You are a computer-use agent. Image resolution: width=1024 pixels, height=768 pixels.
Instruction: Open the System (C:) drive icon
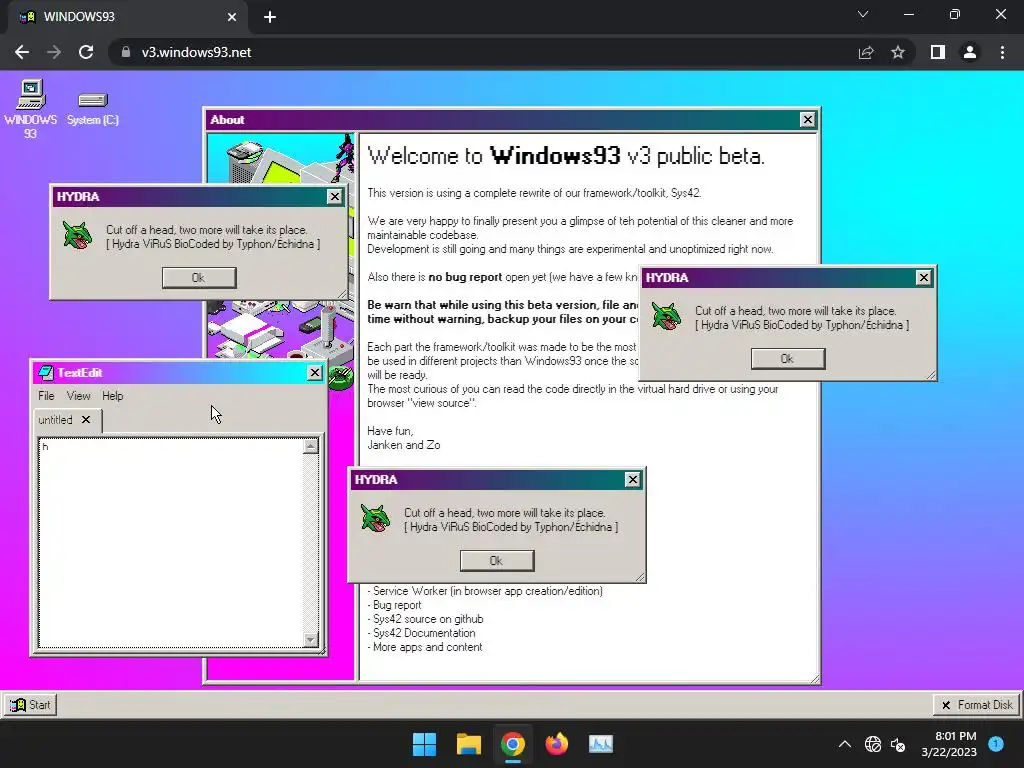[92, 108]
